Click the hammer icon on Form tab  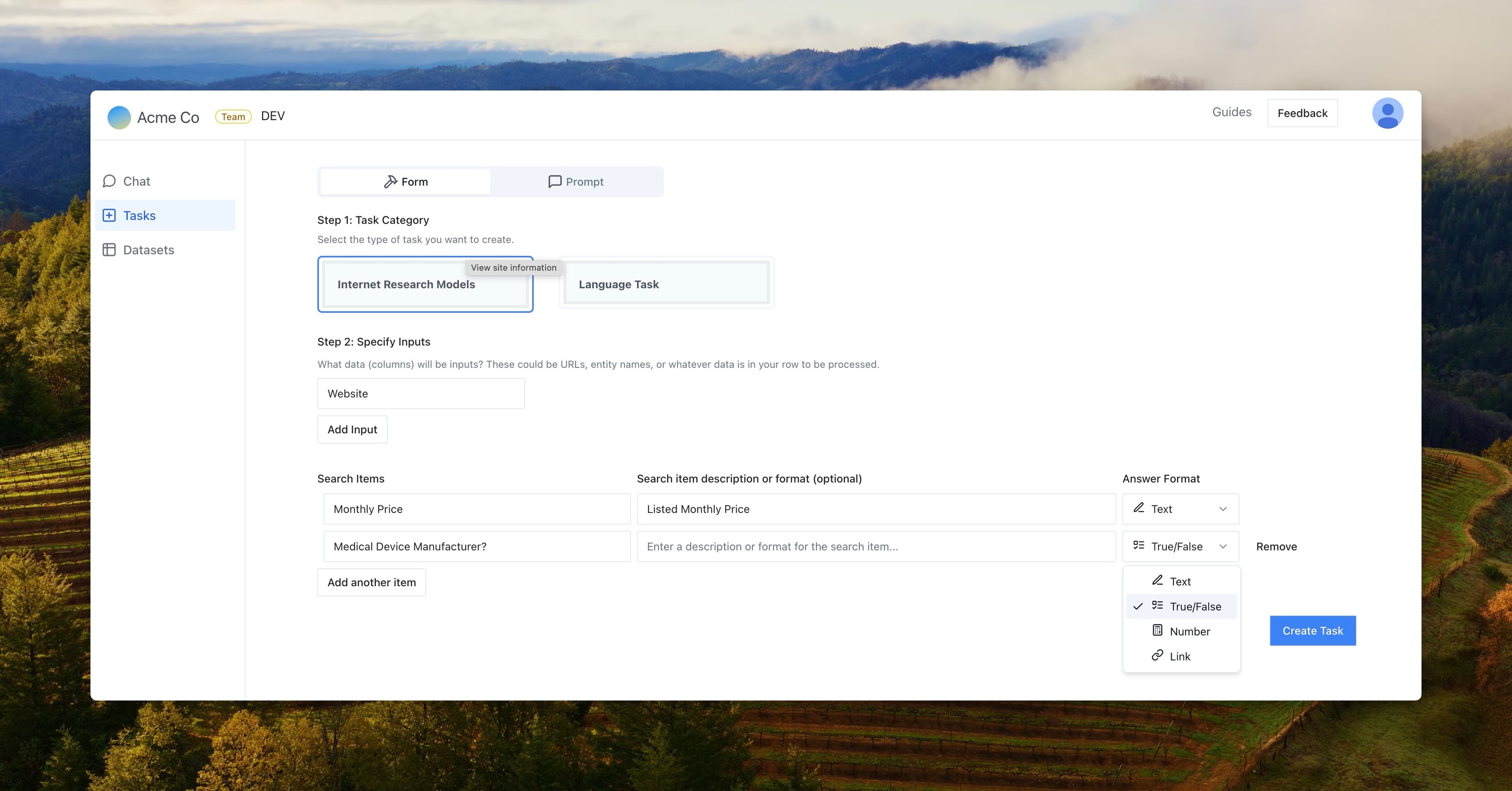click(390, 182)
